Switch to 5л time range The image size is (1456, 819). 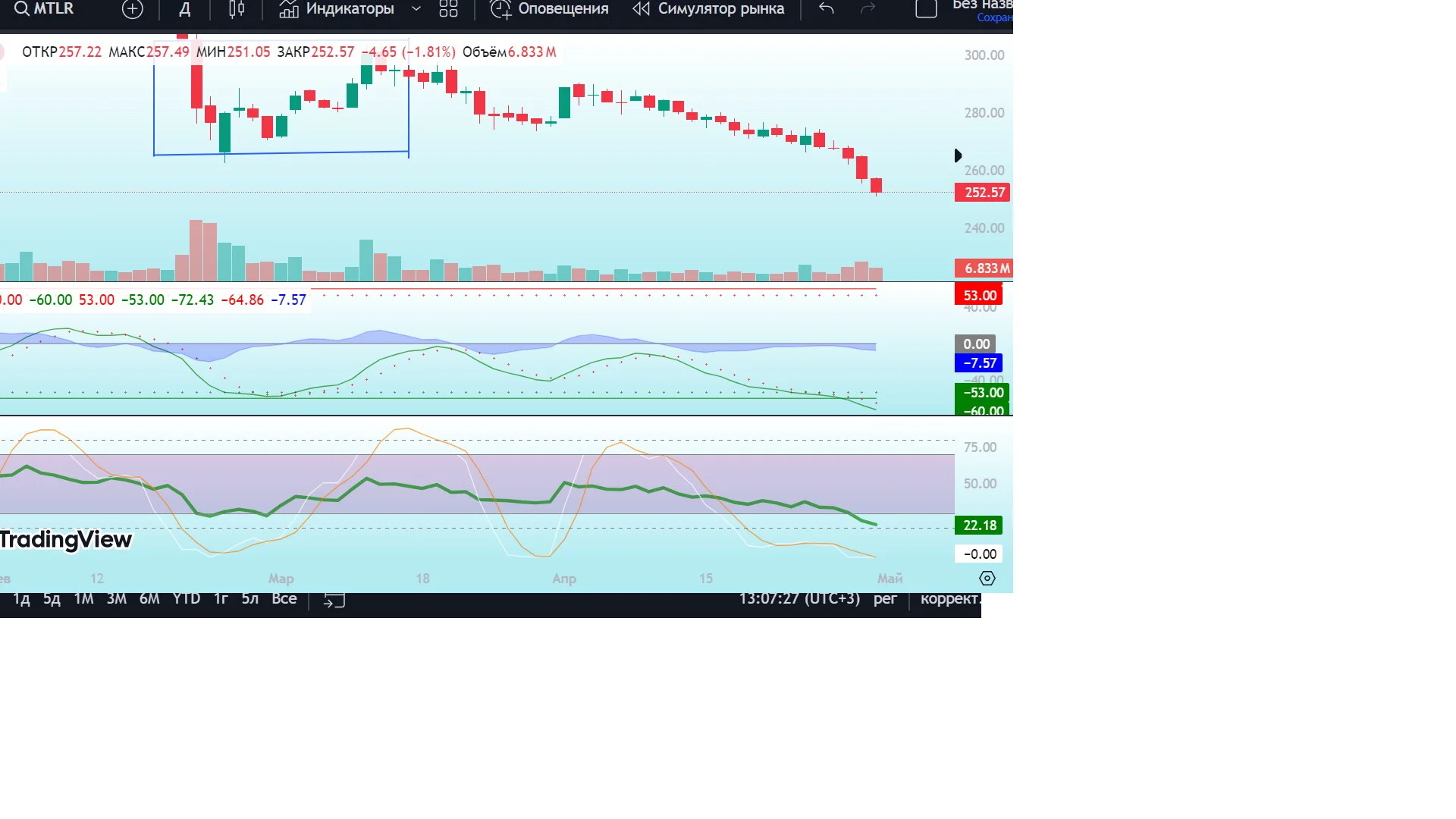click(x=249, y=598)
